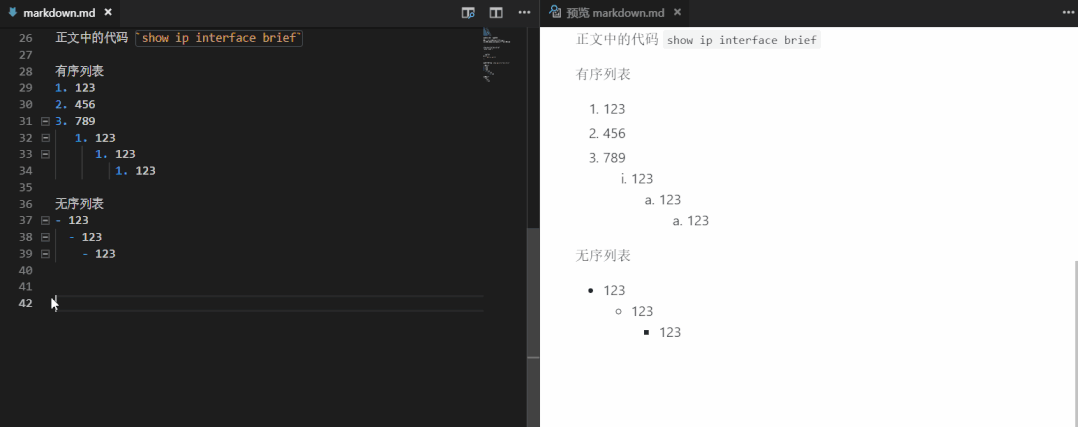Screen dimensions: 1078x427
Task: Collapse the fold at line 32
Action: click(x=45, y=138)
